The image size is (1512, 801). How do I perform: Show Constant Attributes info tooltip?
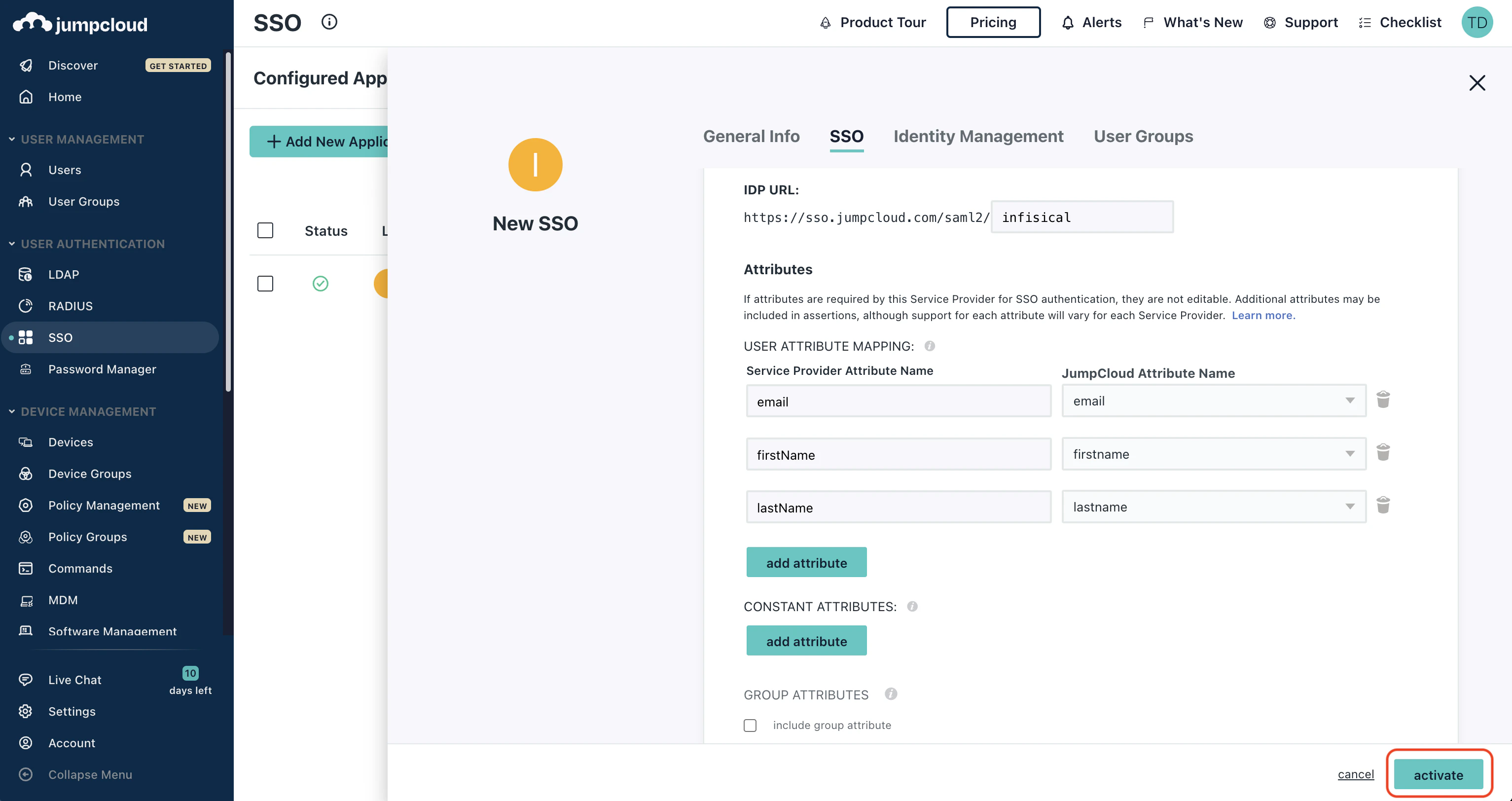[912, 607]
